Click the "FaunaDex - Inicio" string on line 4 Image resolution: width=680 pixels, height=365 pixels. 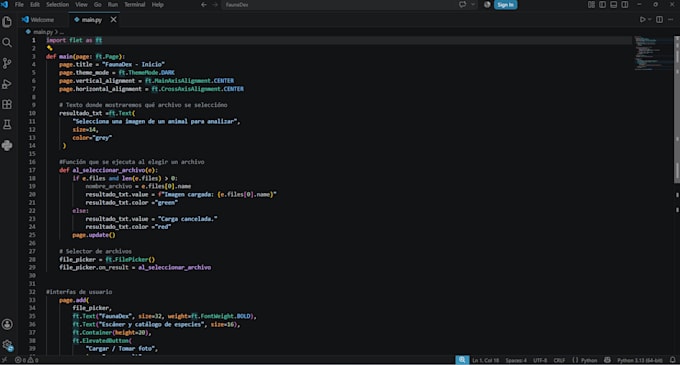coord(133,64)
